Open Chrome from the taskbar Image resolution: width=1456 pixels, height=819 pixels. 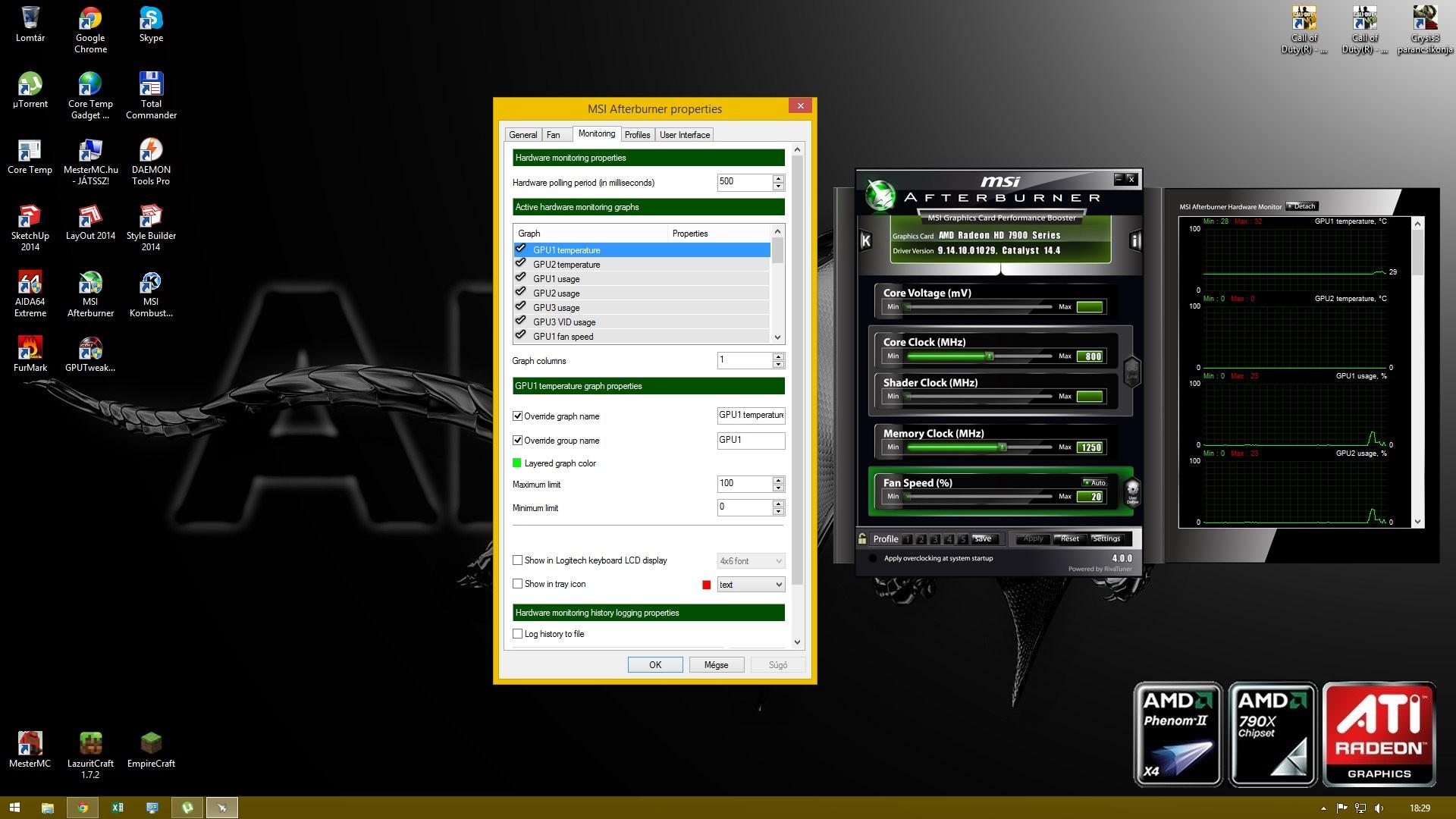(83, 808)
